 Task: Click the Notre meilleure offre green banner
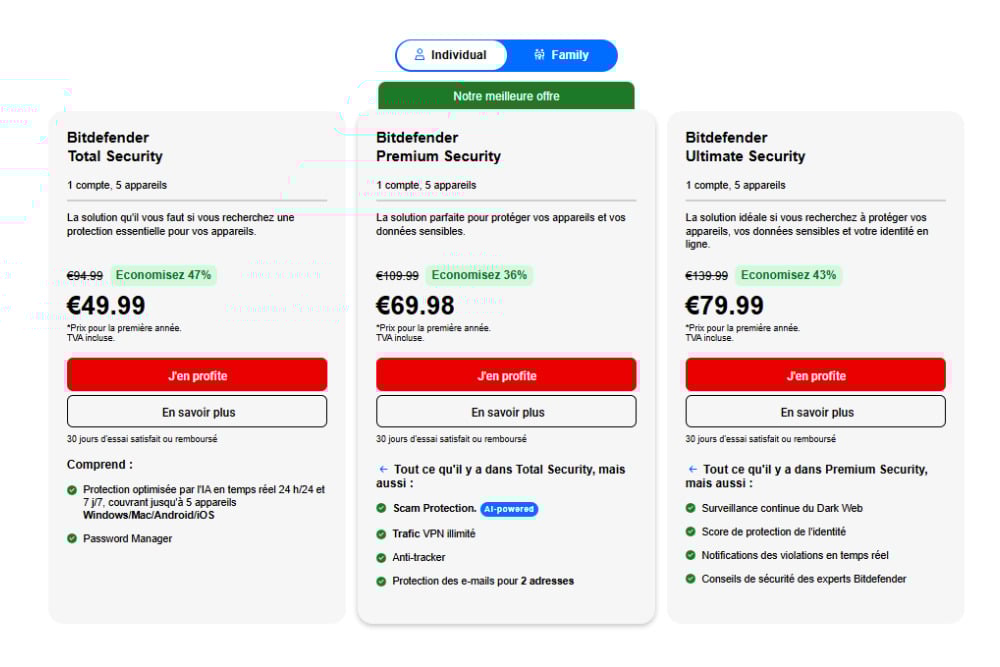pyautogui.click(x=506, y=96)
